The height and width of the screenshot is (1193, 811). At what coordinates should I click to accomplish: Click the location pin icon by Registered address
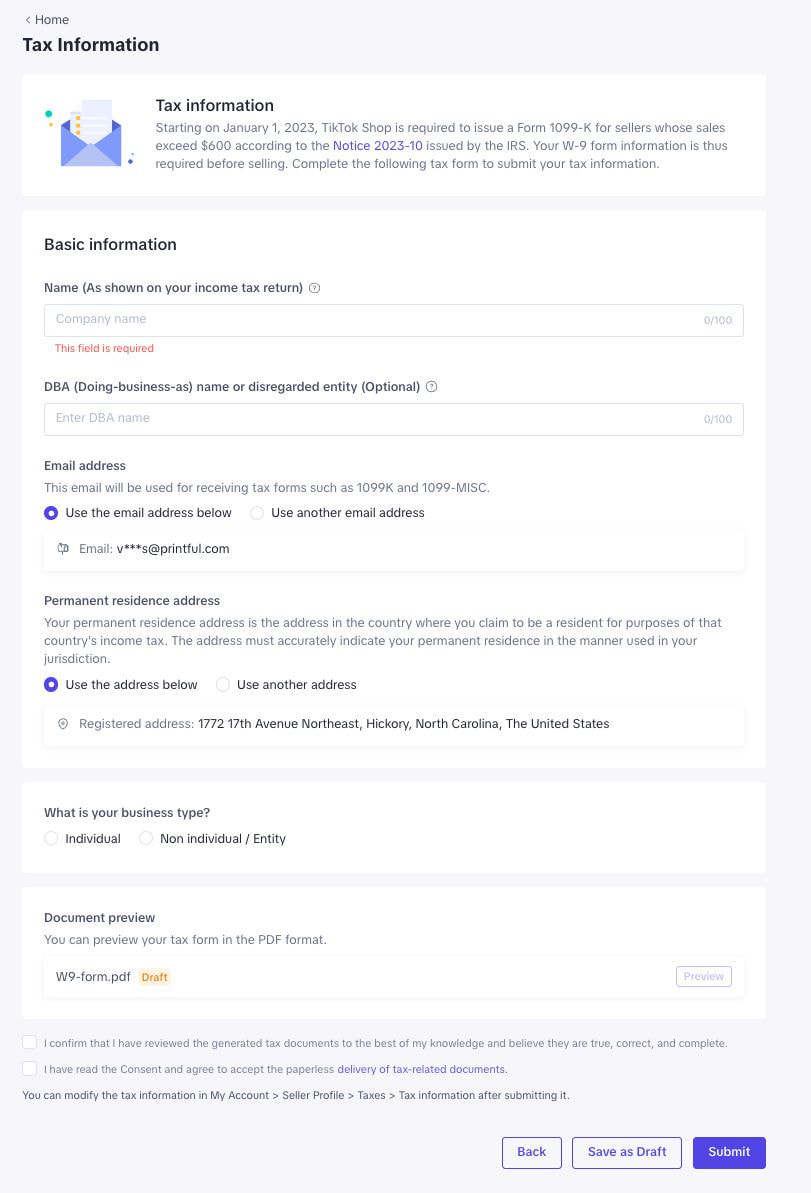pyautogui.click(x=63, y=724)
